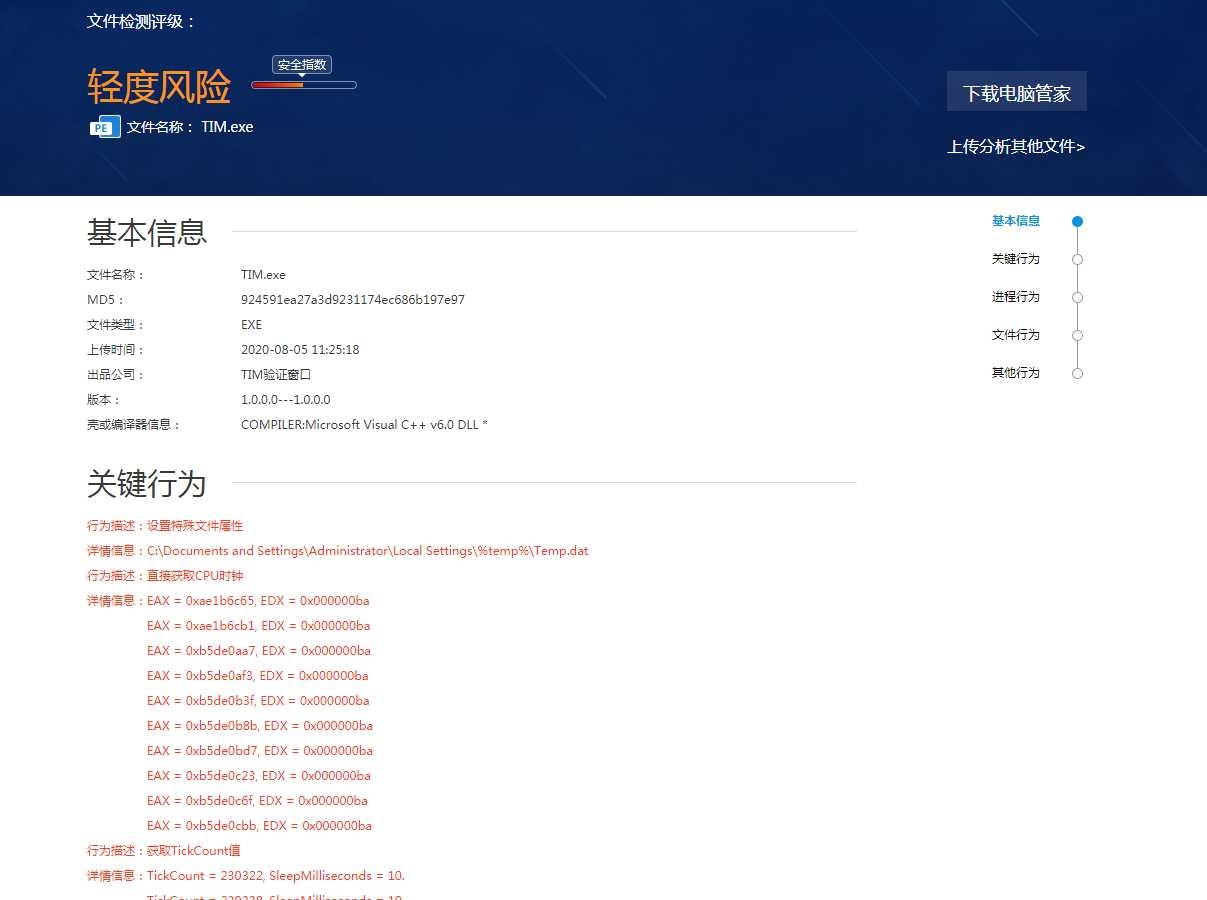Viewport: 1207px width, 900px height.
Task: Click the safety index progress bar
Action: tap(304, 85)
